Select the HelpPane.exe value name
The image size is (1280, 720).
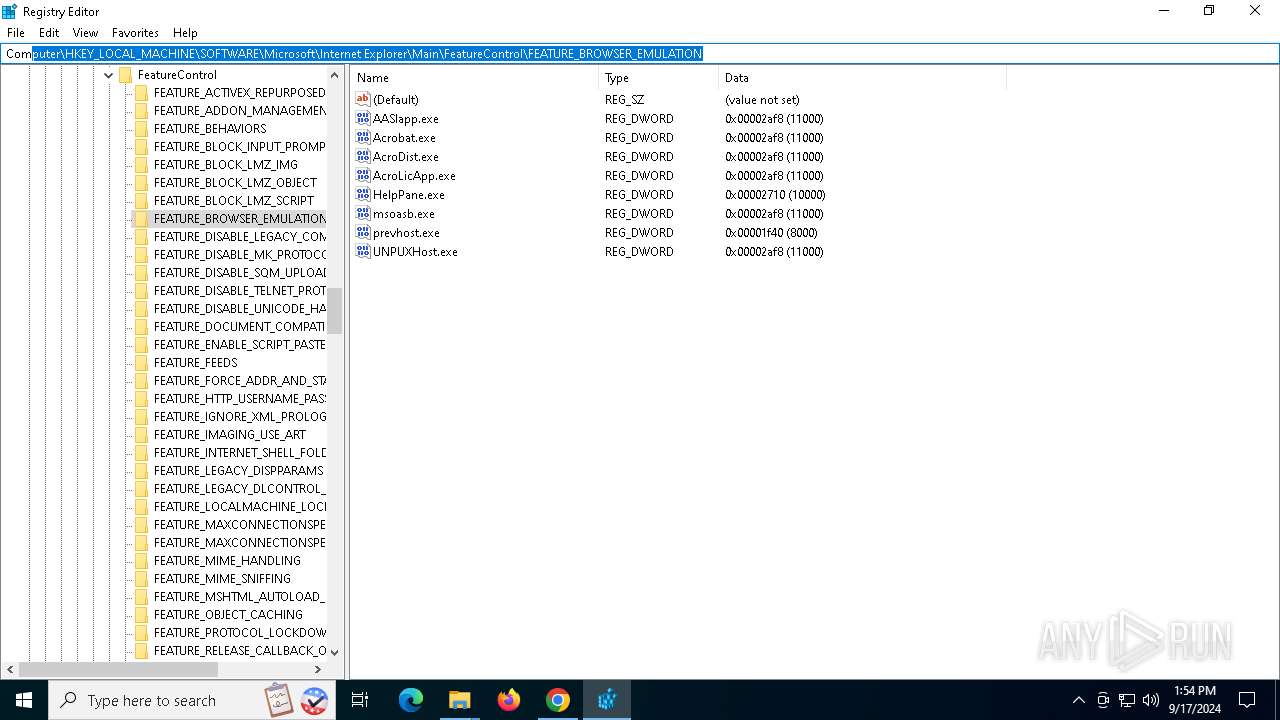409,195
